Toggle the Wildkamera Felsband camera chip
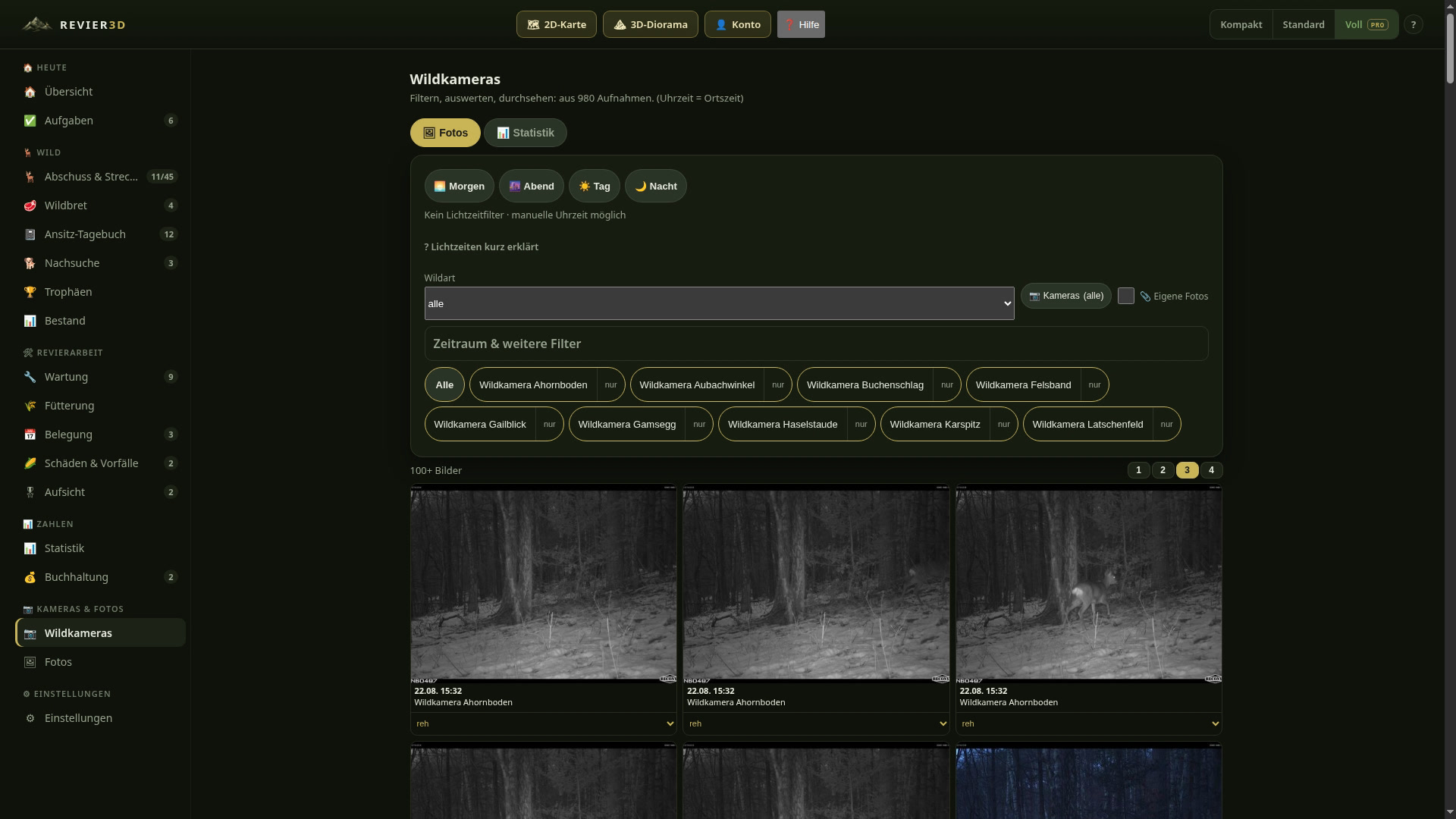1456x819 pixels. 1023,384
